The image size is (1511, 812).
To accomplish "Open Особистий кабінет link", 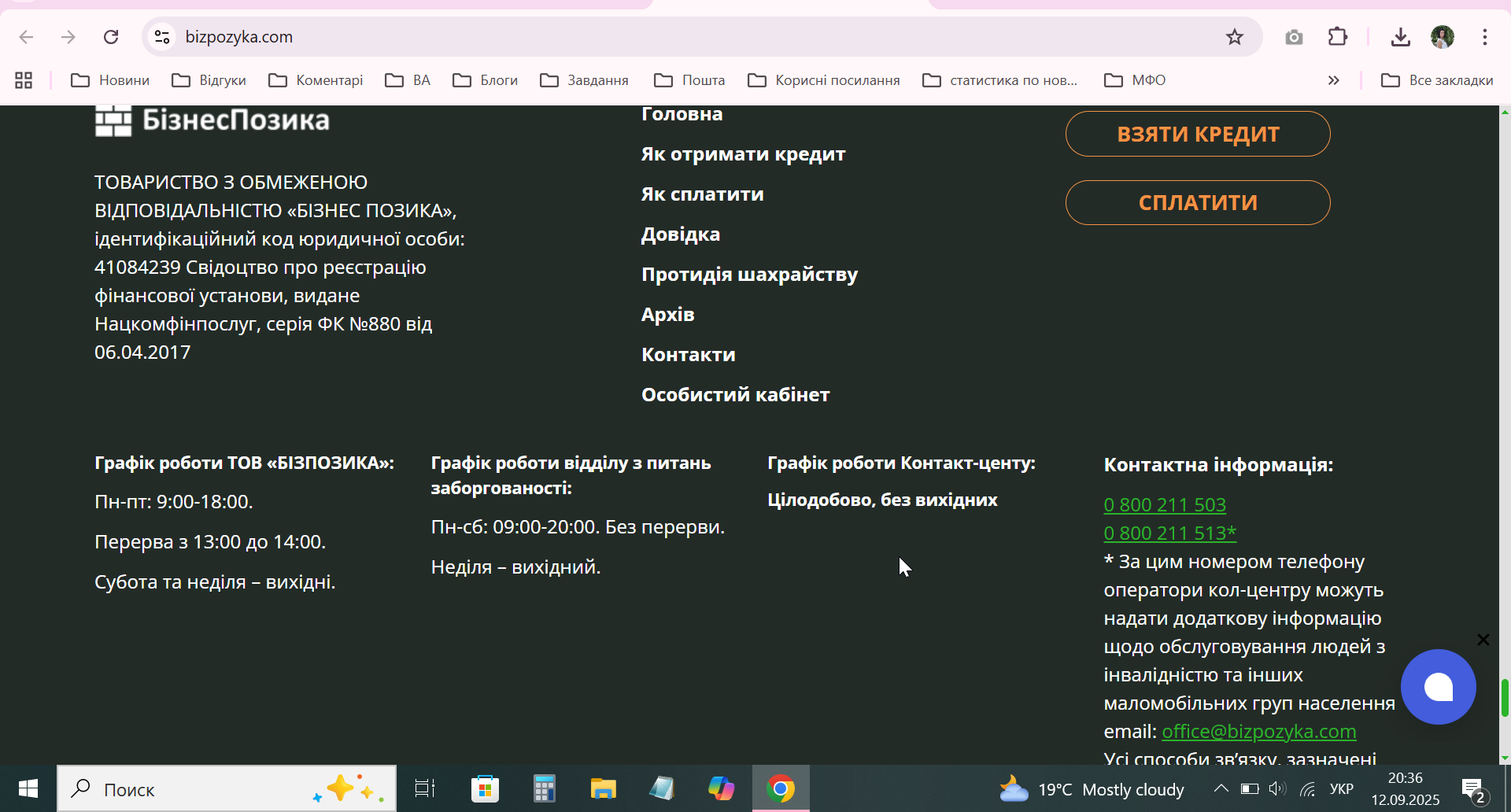I will pyautogui.click(x=735, y=395).
